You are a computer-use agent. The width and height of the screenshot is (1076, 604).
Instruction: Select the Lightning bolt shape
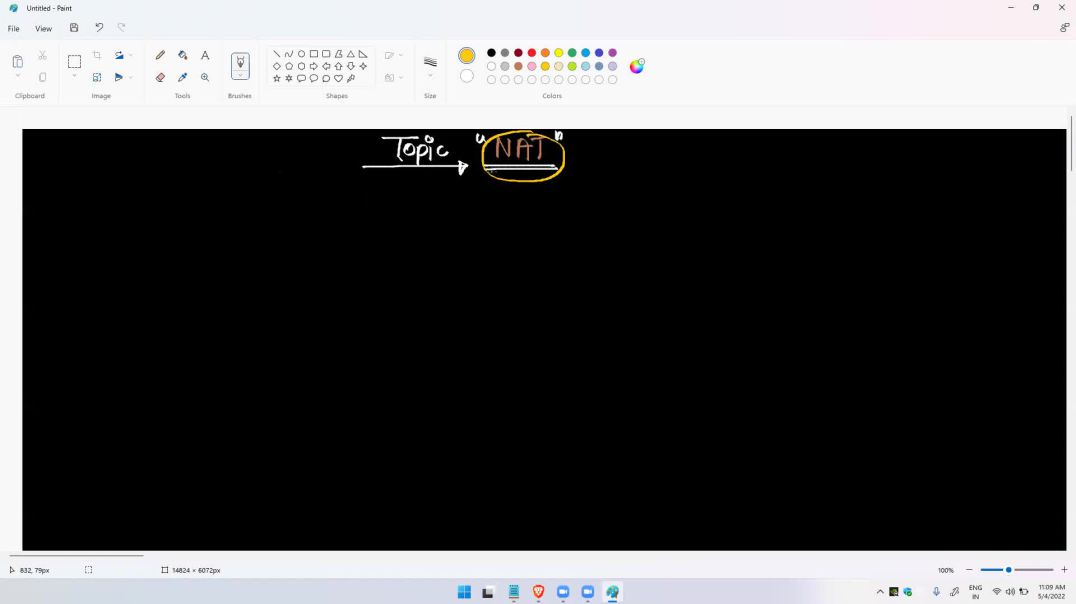(x=351, y=78)
